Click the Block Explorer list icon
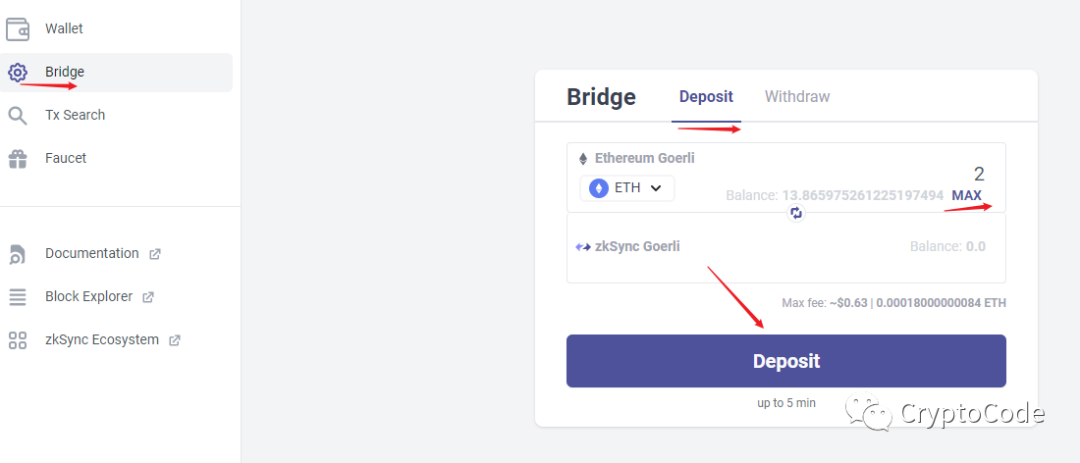 coord(17,297)
